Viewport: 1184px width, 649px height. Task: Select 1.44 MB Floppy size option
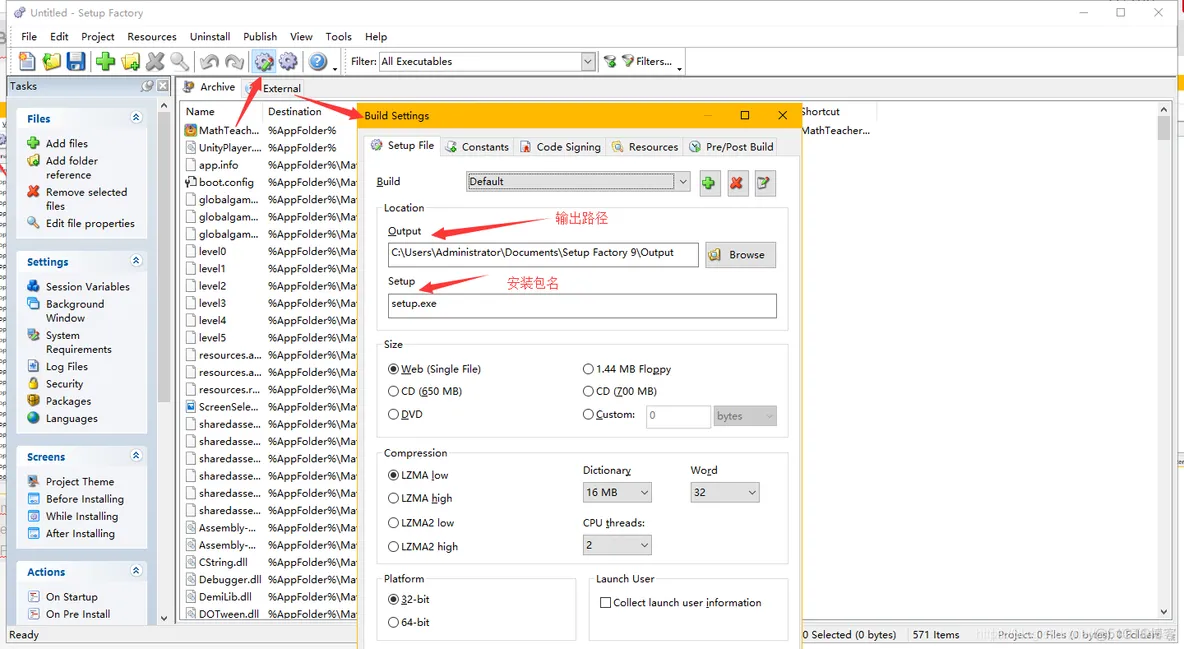pos(587,369)
